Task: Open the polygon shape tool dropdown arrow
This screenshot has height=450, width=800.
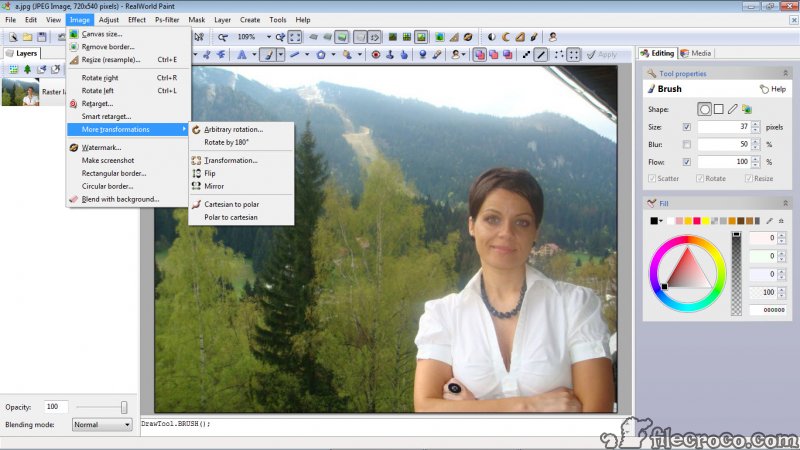Action: click(333, 54)
